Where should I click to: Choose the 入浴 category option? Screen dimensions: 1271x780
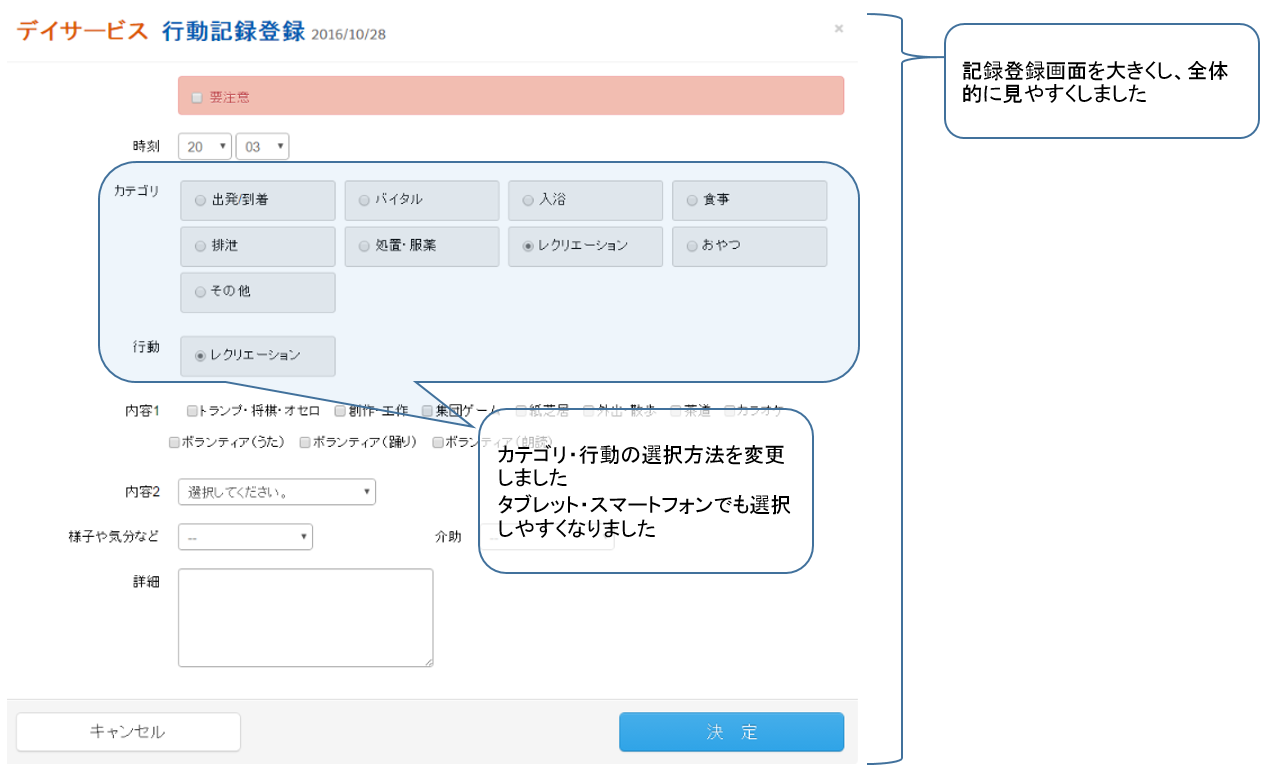pyautogui.click(x=585, y=200)
